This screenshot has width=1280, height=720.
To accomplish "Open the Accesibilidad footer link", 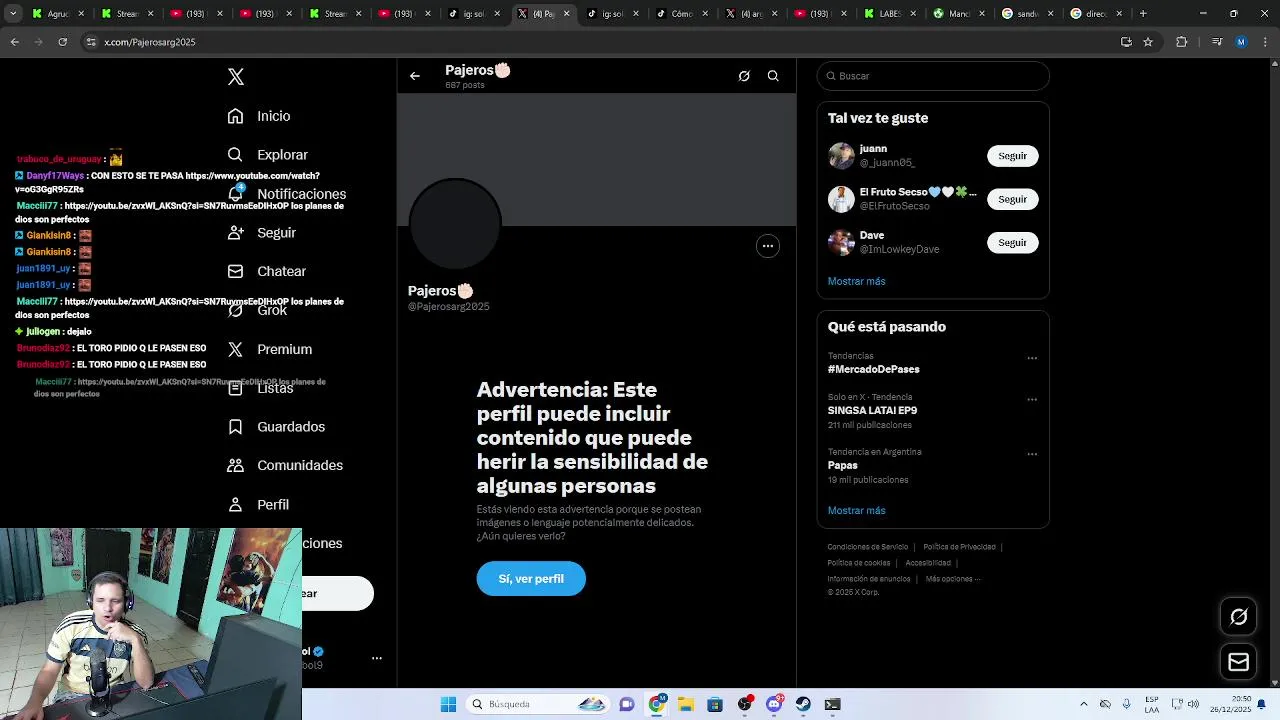I will (928, 563).
